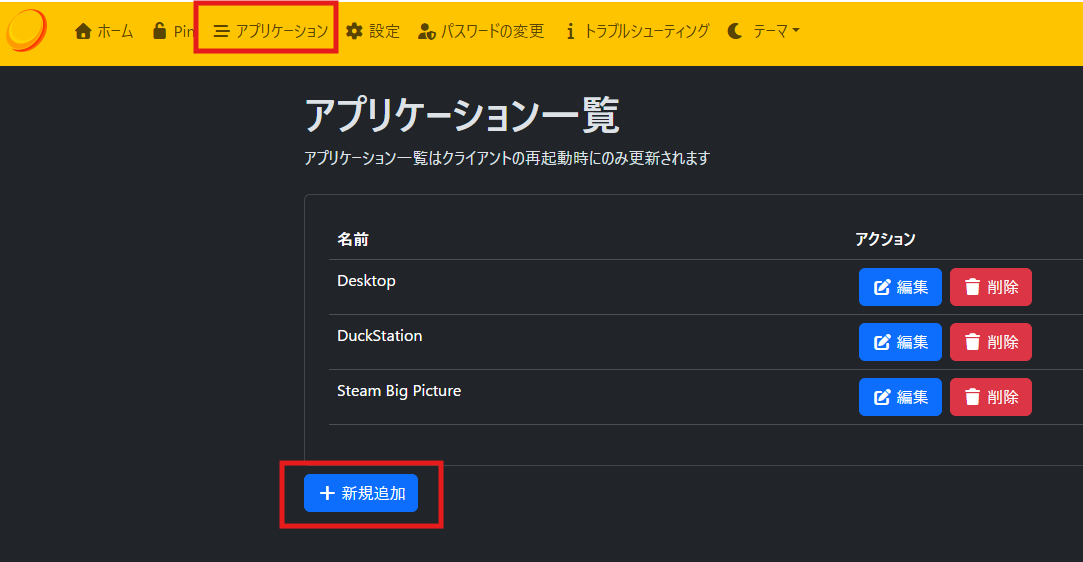The width and height of the screenshot is (1083, 562).
Task: Open トラブルシューティング troubleshooting page
Action: pos(637,31)
